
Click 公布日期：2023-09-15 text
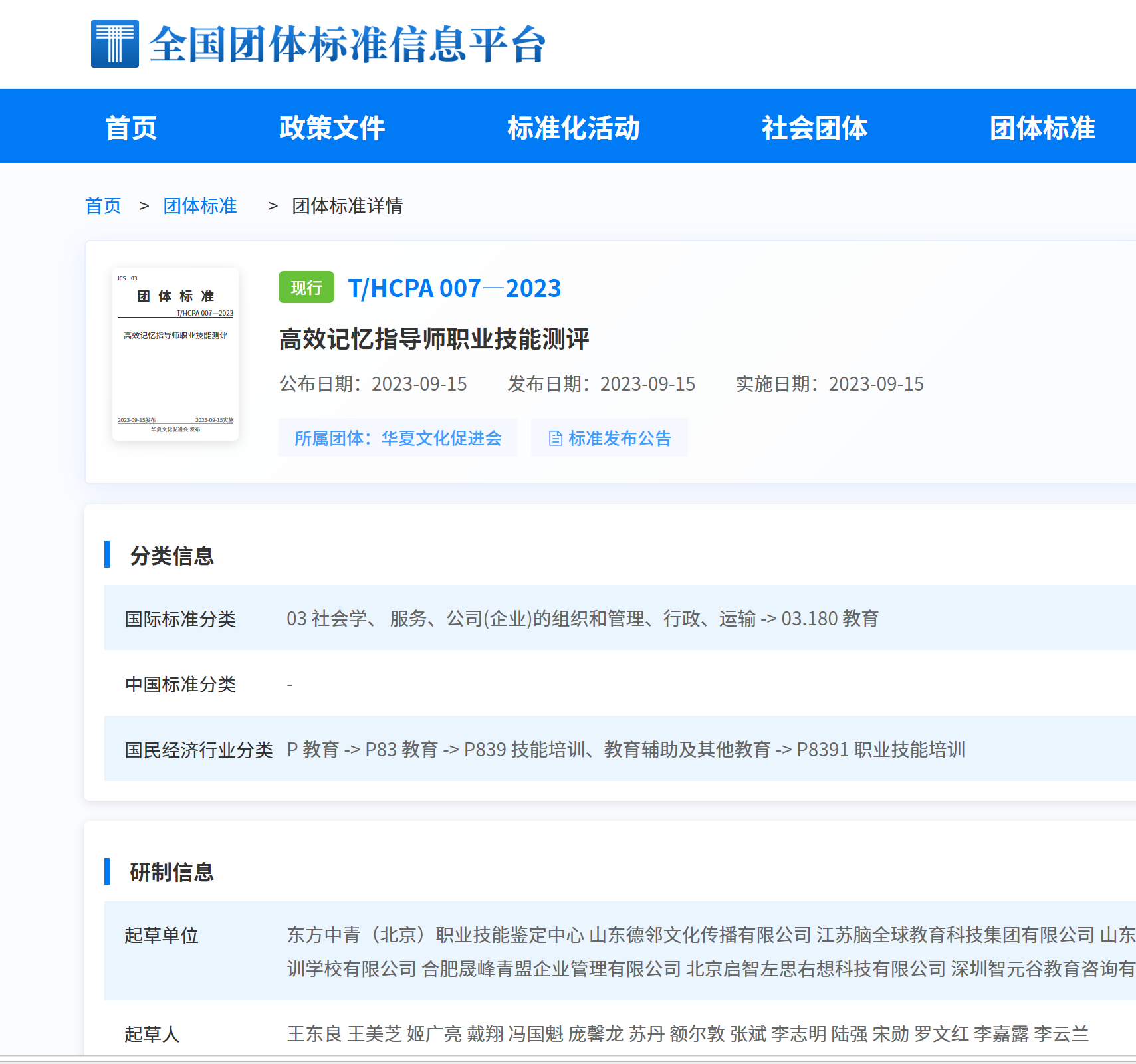pos(373,384)
